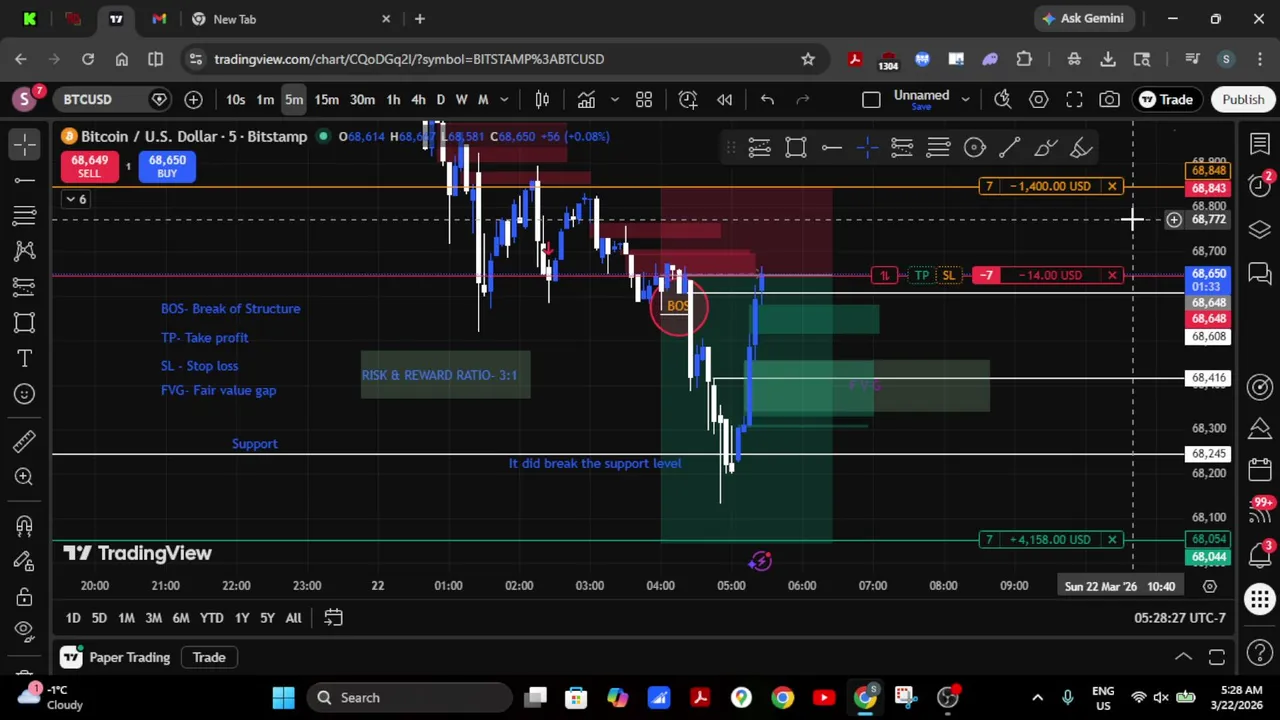
Task: Select the trend line tool in left sidebar
Action: pos(25,180)
